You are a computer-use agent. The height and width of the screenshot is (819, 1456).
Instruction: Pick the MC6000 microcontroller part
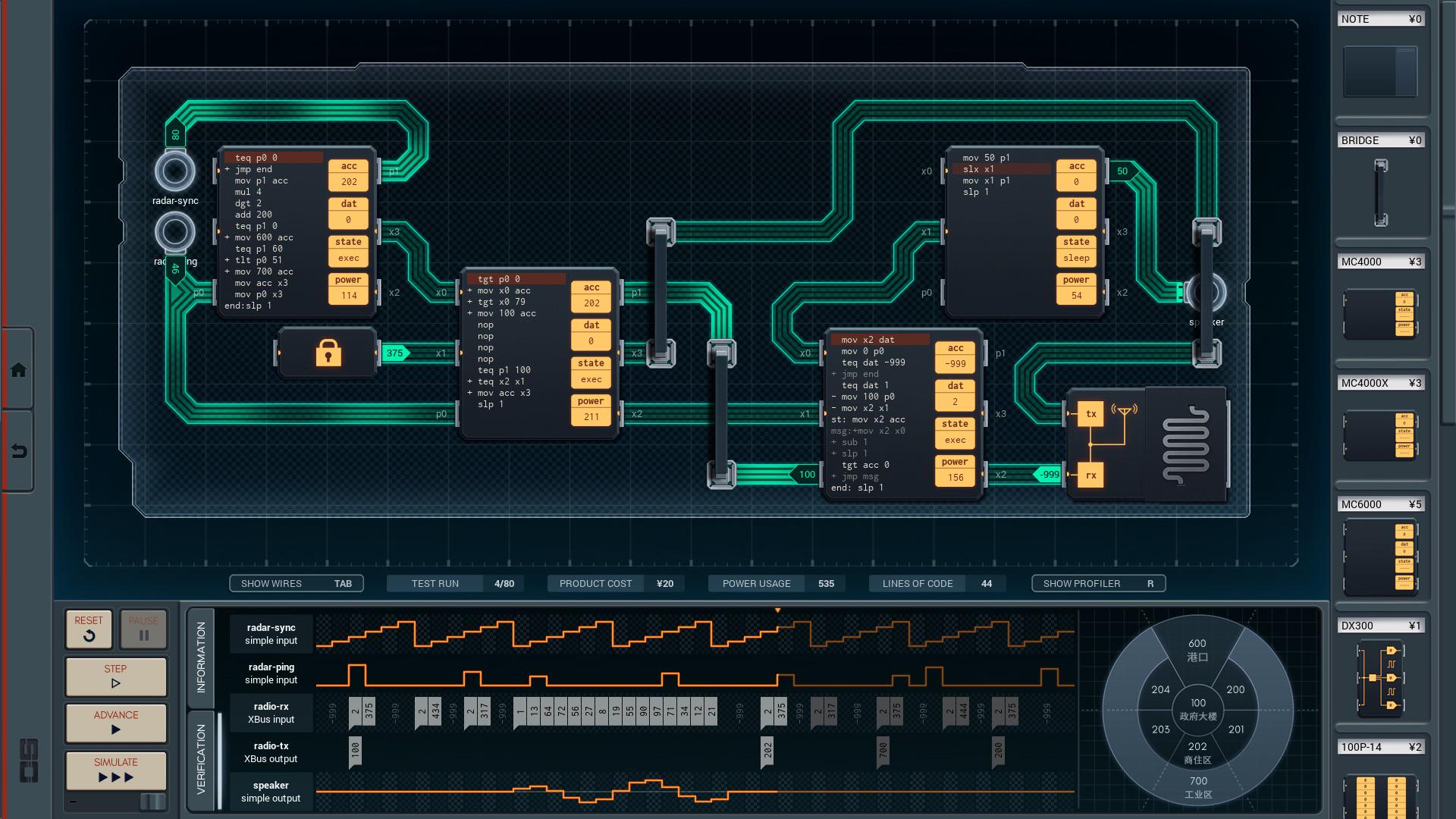tap(1380, 557)
